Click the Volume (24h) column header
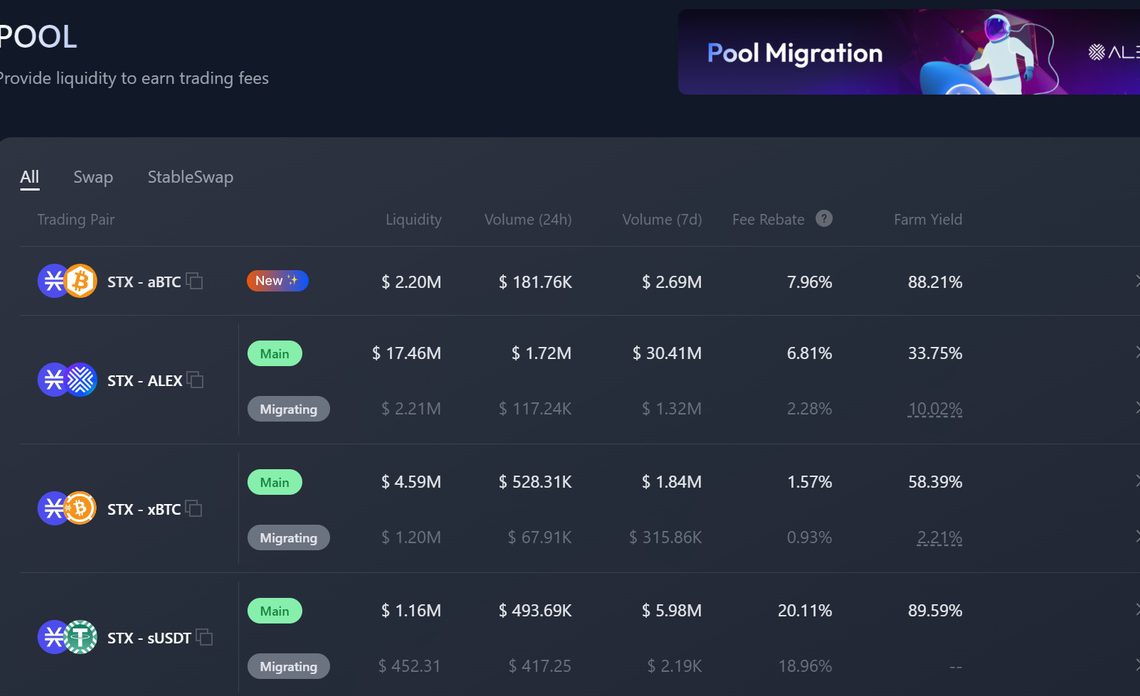 tap(528, 219)
